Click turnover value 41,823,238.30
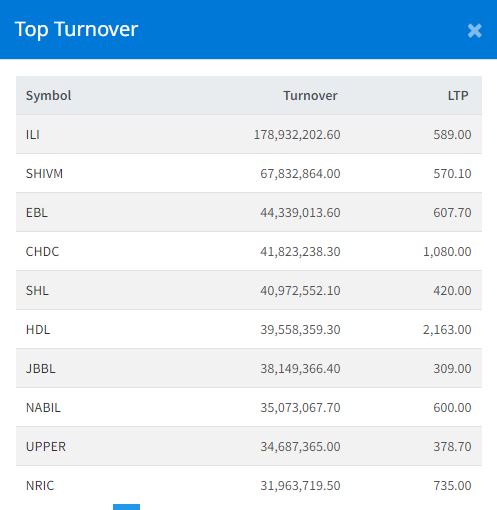The width and height of the screenshot is (497, 510). tap(300, 252)
